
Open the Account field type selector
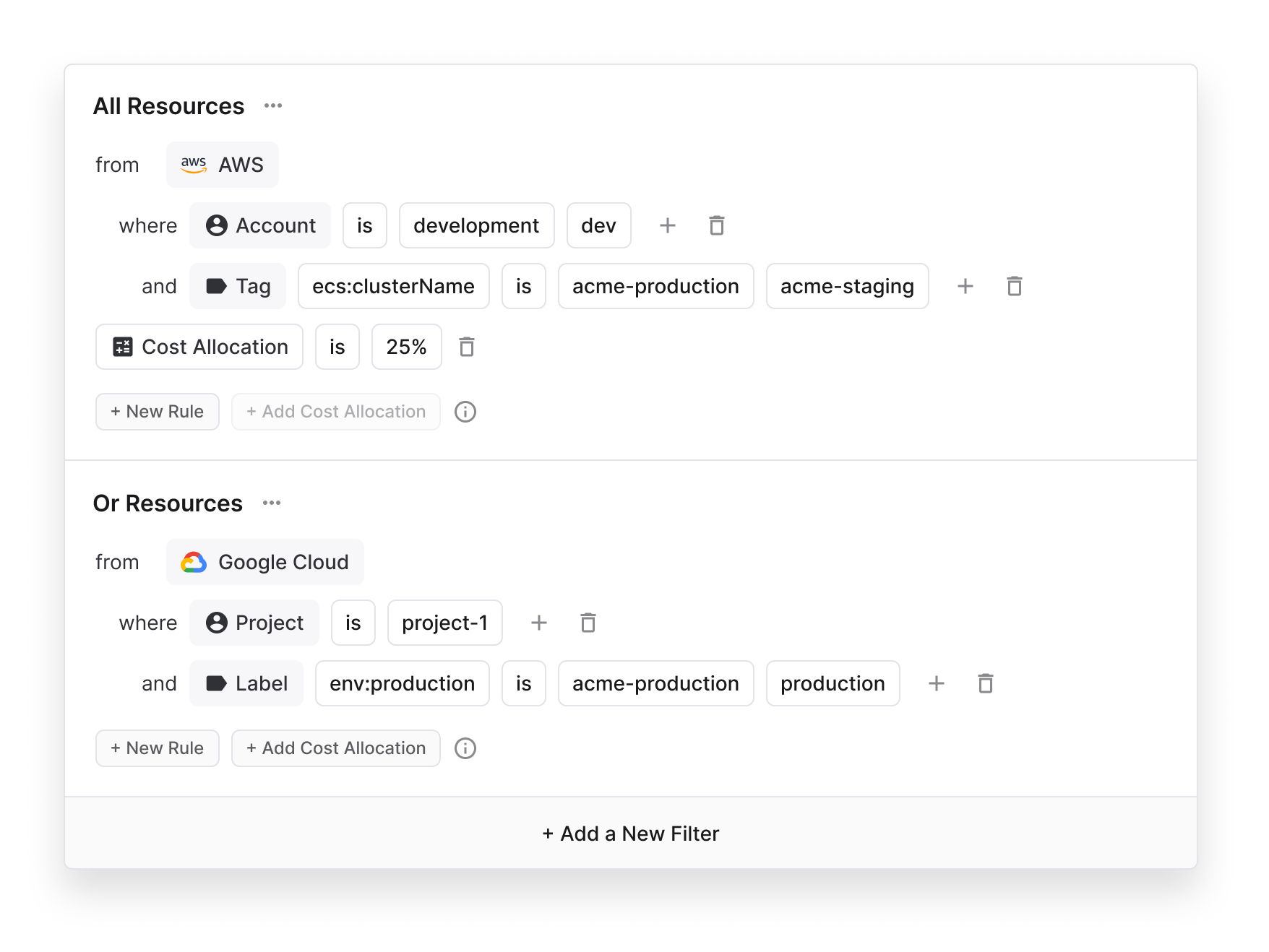260,226
